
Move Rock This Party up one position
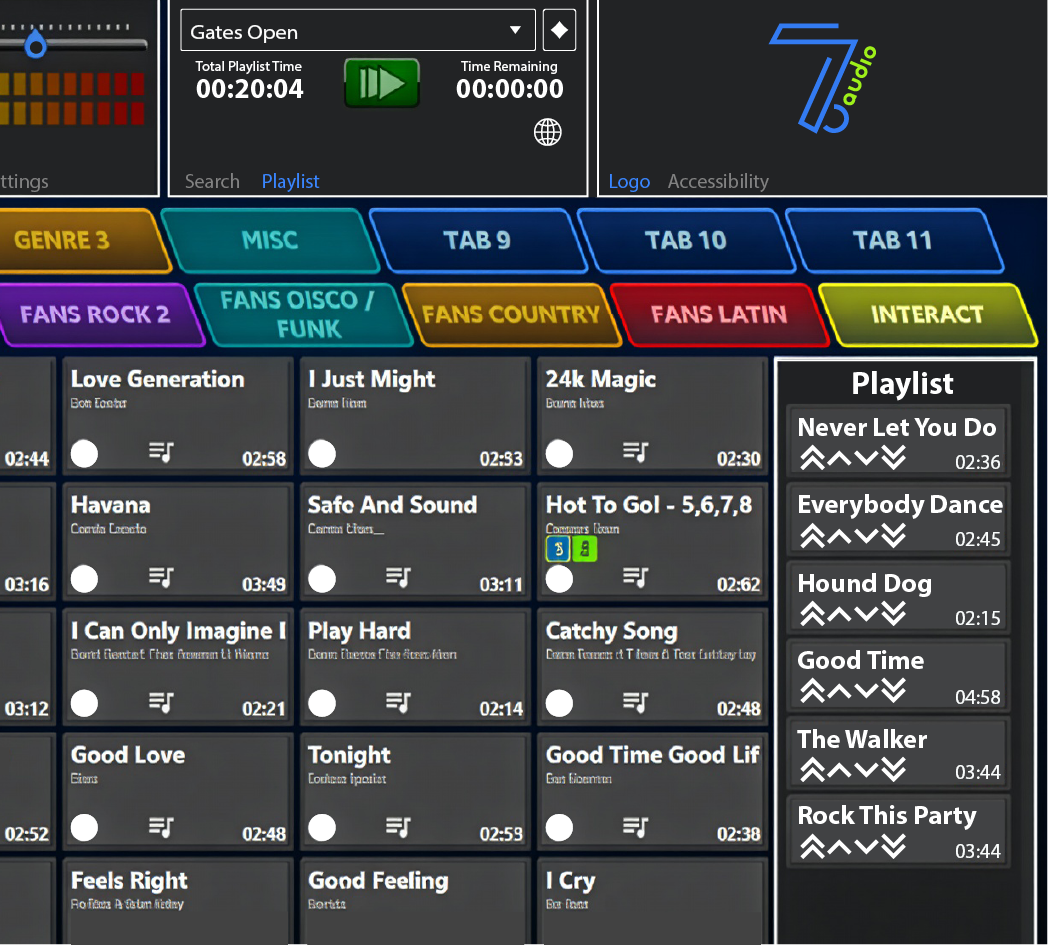pyautogui.click(x=839, y=847)
